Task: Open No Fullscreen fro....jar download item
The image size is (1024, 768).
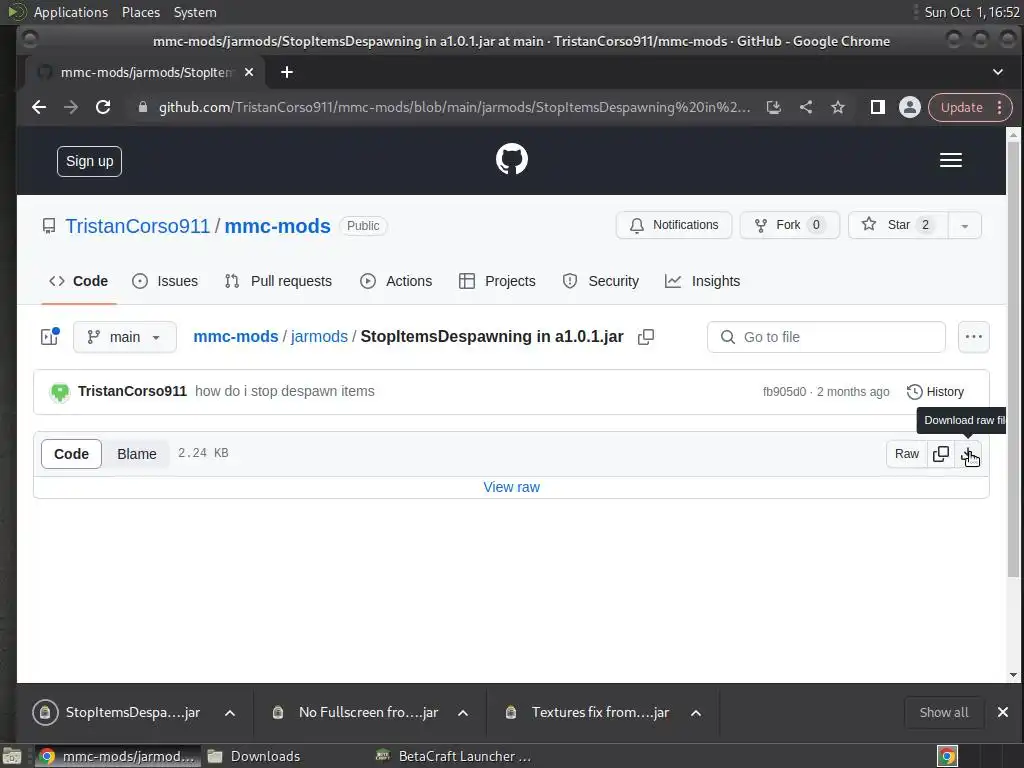Action: pyautogui.click(x=355, y=712)
